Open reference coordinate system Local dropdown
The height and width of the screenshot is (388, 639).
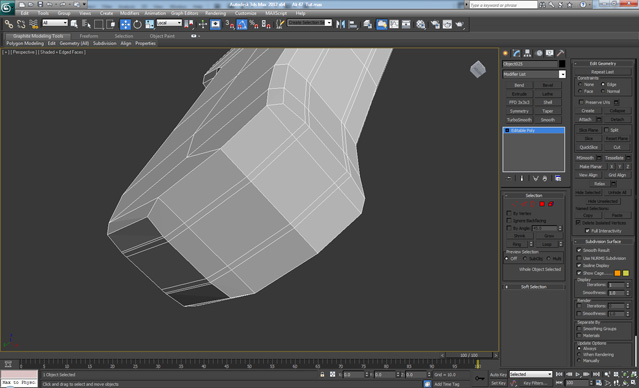tap(169, 23)
